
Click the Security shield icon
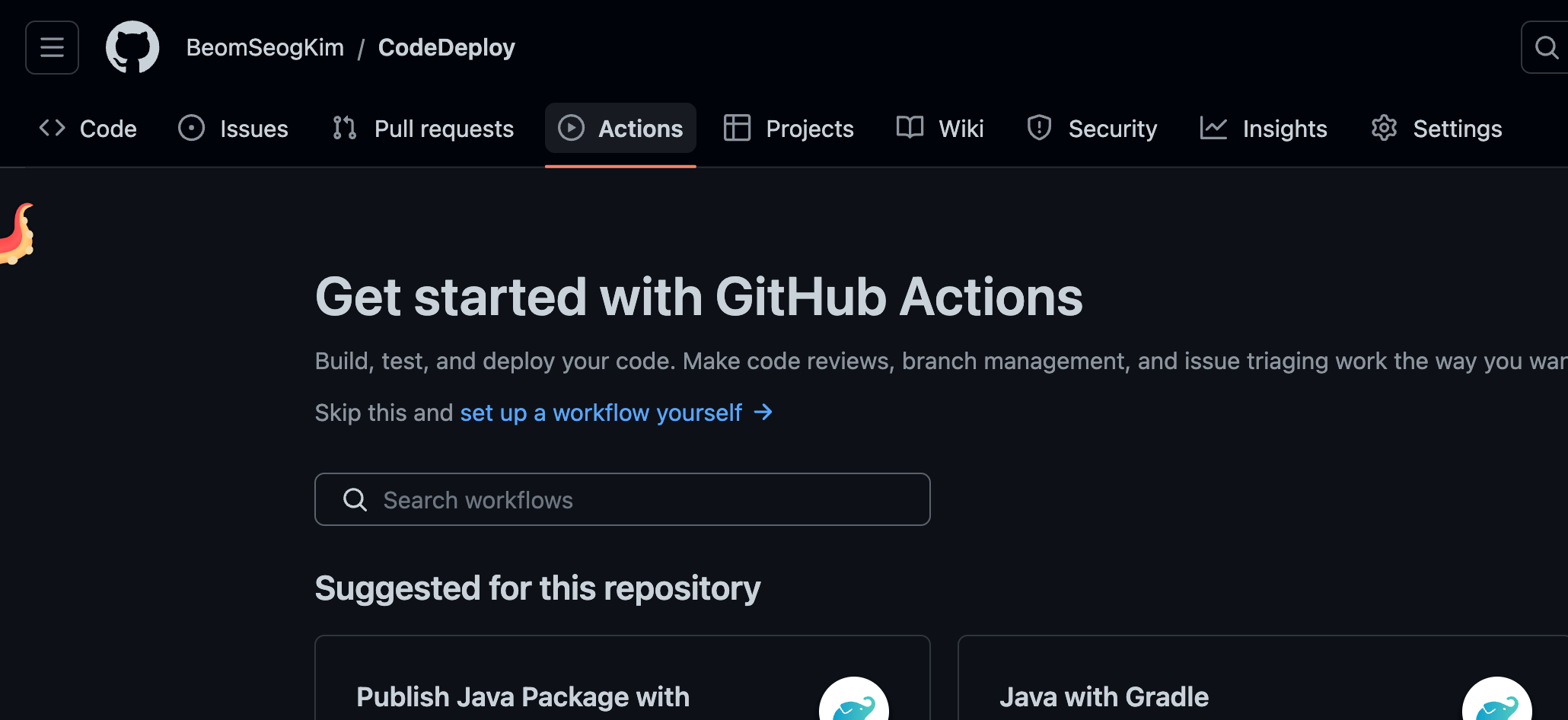pos(1039,128)
